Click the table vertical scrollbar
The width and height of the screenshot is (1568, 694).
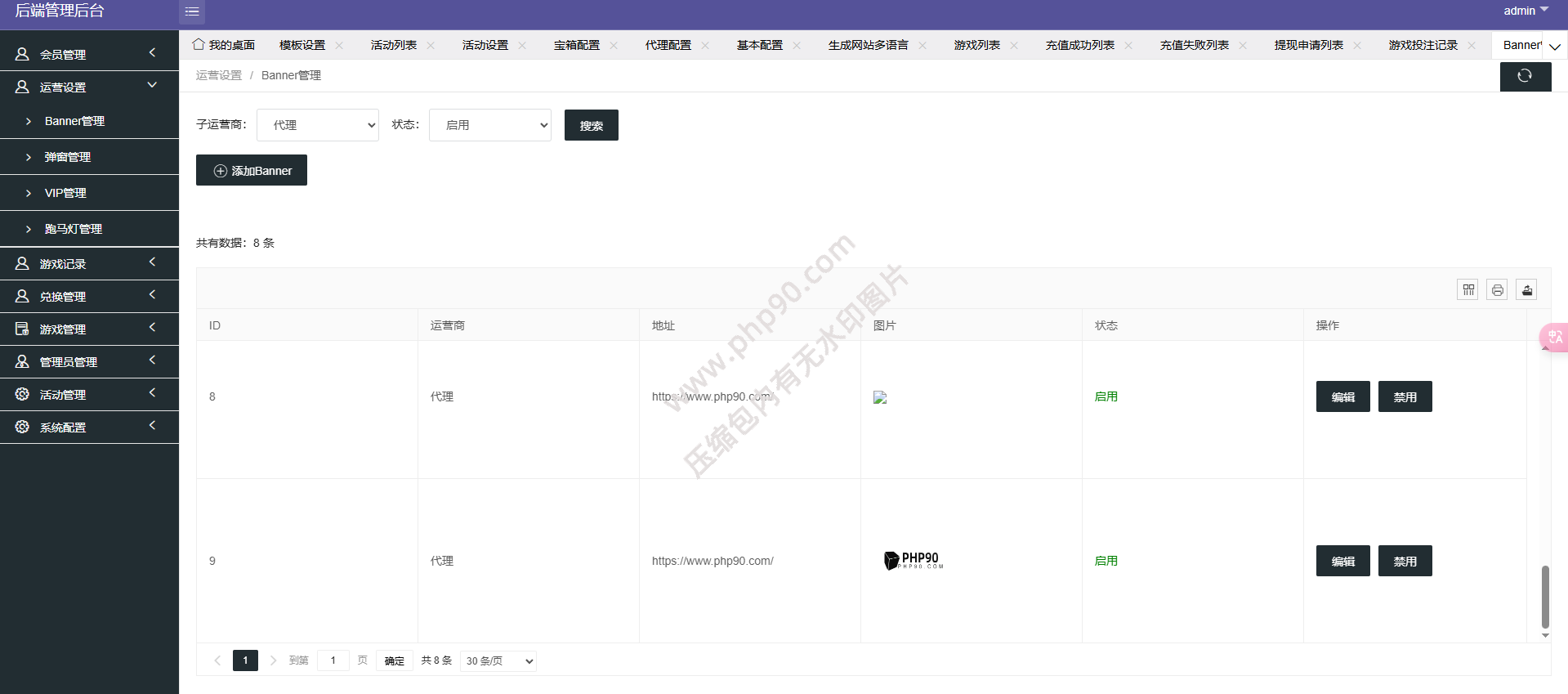tap(1544, 596)
